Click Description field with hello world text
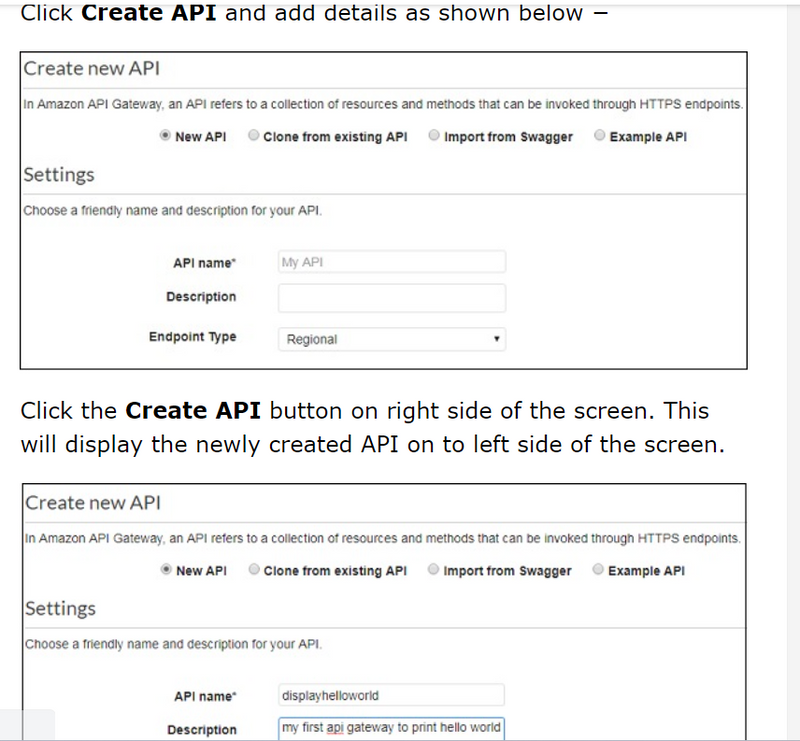The image size is (800, 741). tap(391, 728)
